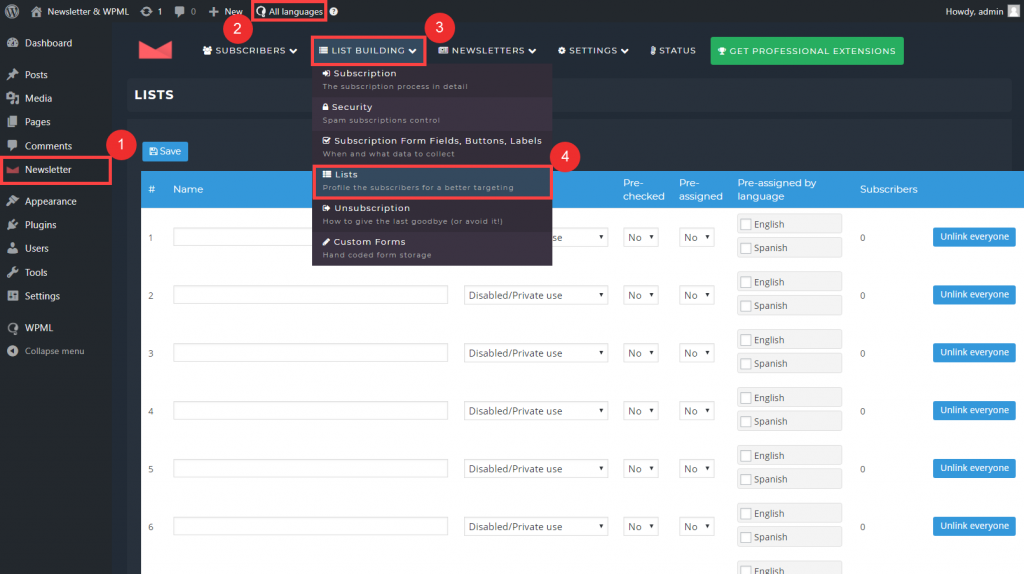Open list 3 Disabled/Private use dropdown
The width and height of the screenshot is (1024, 574).
coord(536,353)
